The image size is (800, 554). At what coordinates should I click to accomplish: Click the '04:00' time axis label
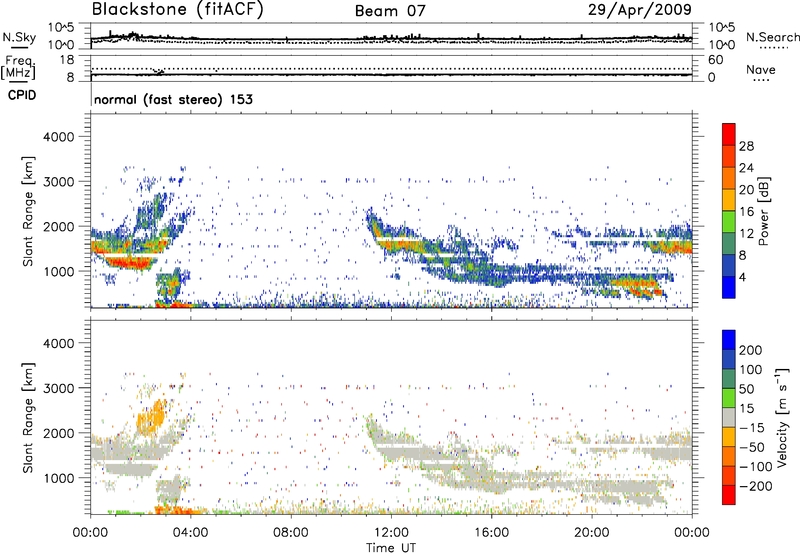click(191, 533)
